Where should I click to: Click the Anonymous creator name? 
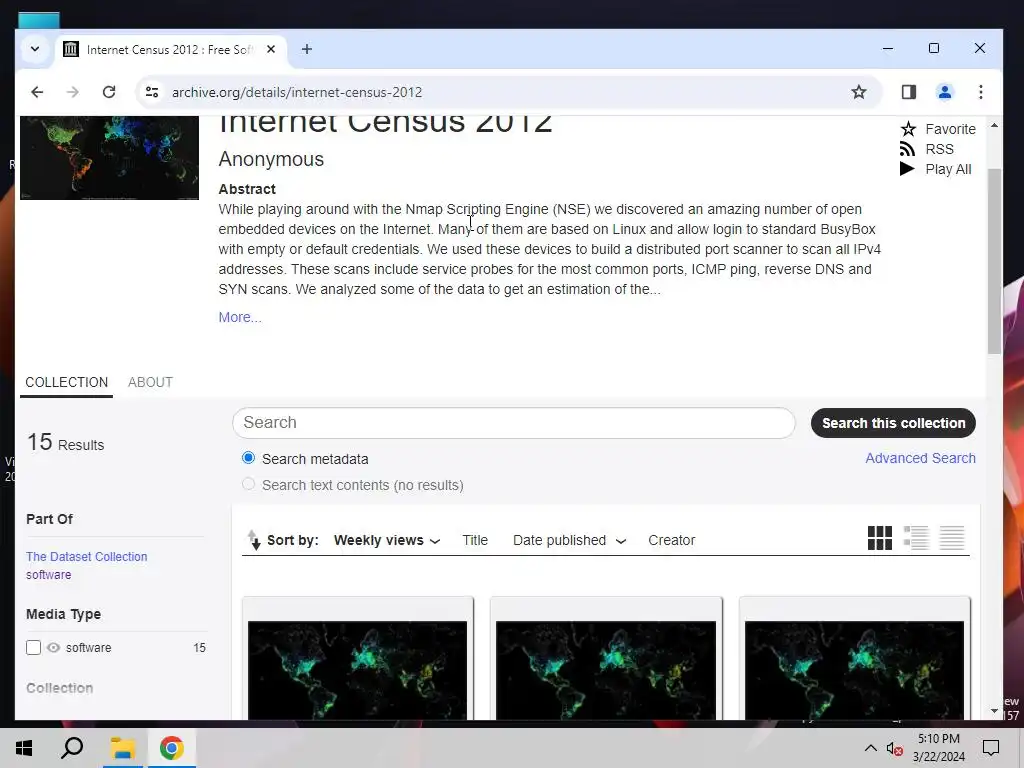pos(271,159)
